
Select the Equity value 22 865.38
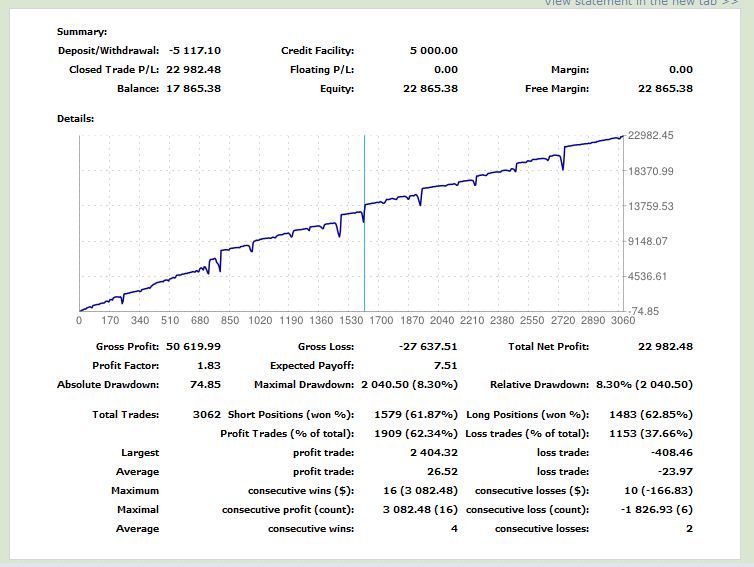pyautogui.click(x=430, y=88)
